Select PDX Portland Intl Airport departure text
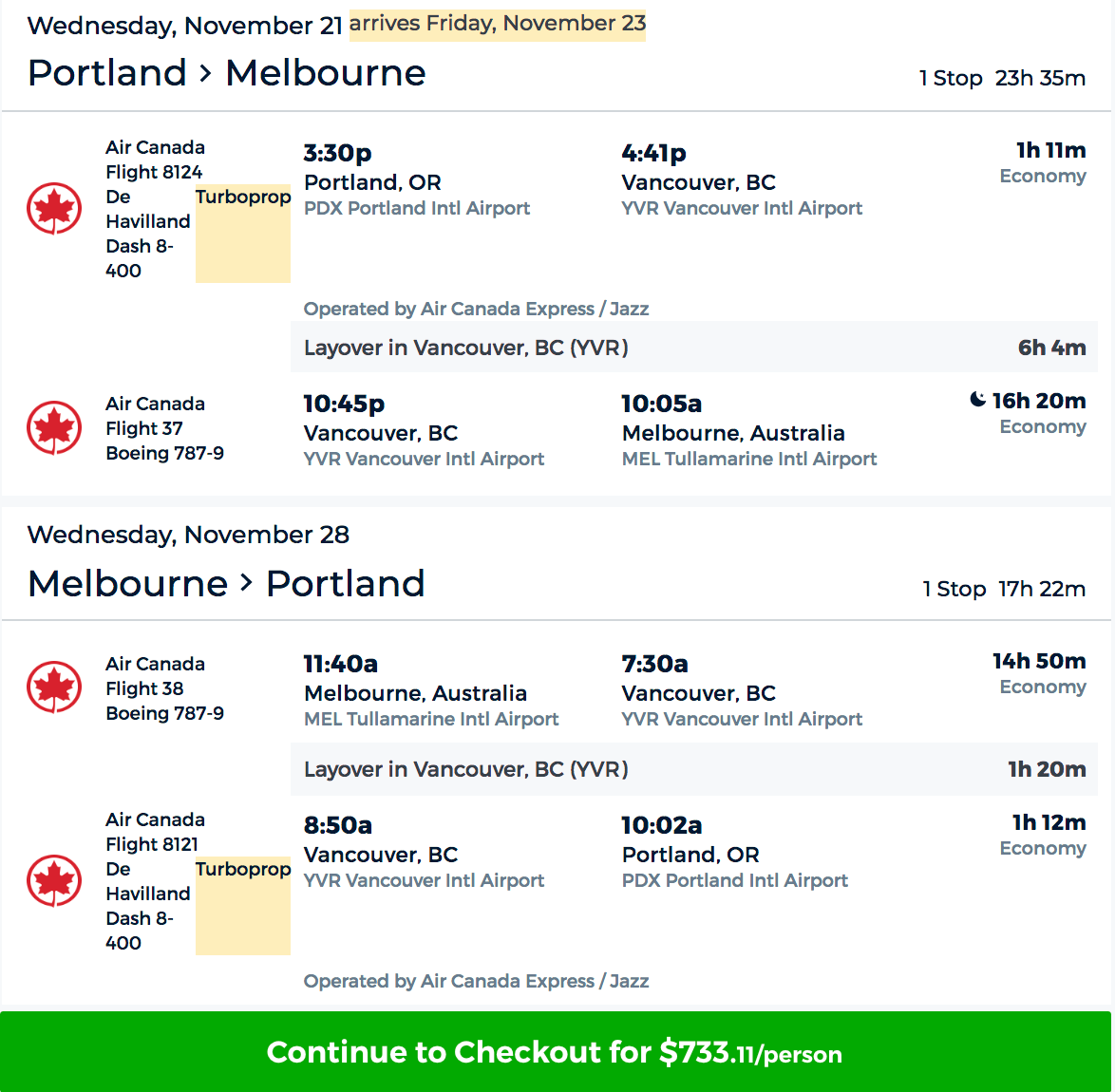 417,208
